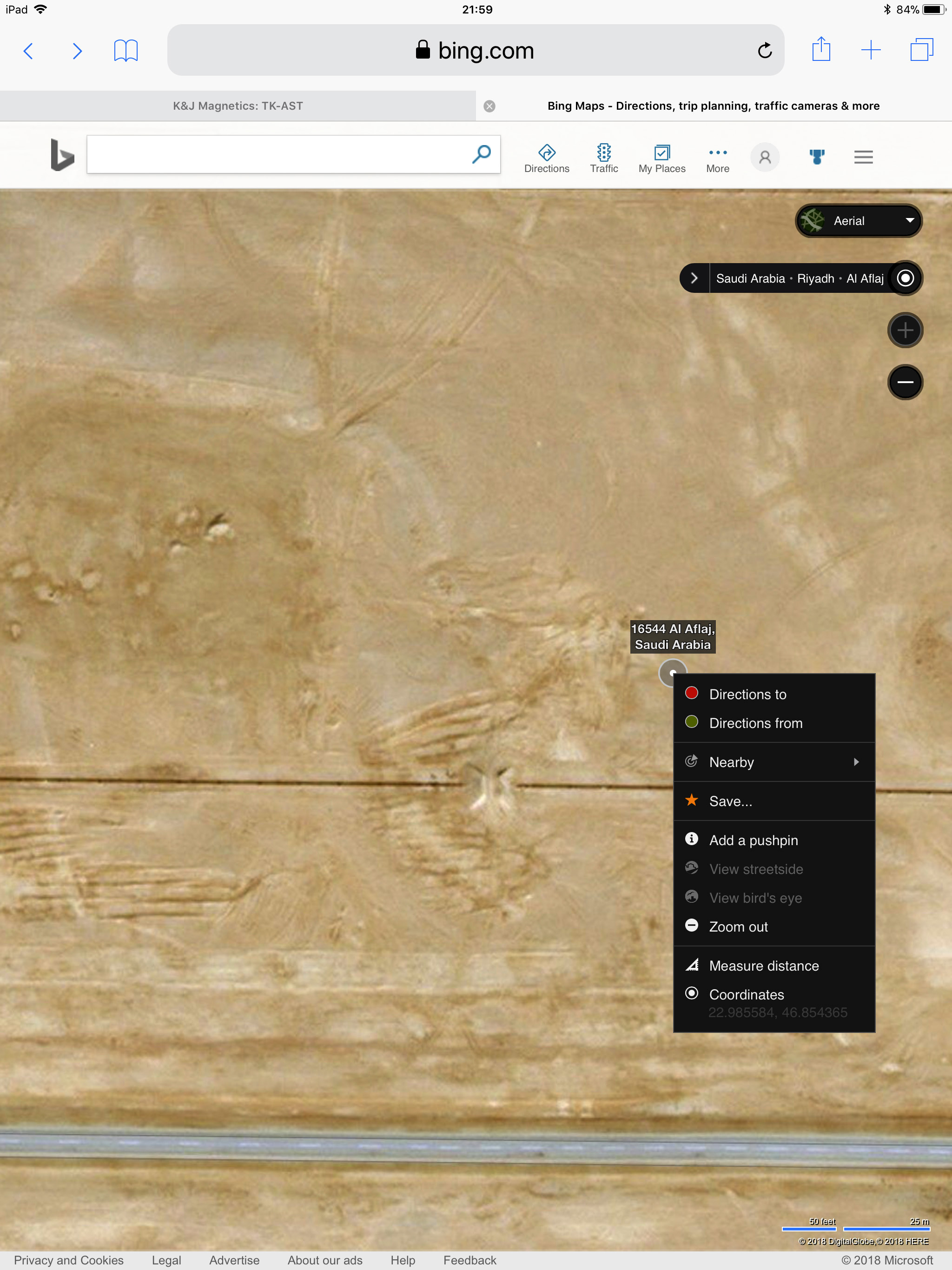Click the Privacy and Cookies link
This screenshot has height=1270, width=952.
pyautogui.click(x=69, y=1260)
